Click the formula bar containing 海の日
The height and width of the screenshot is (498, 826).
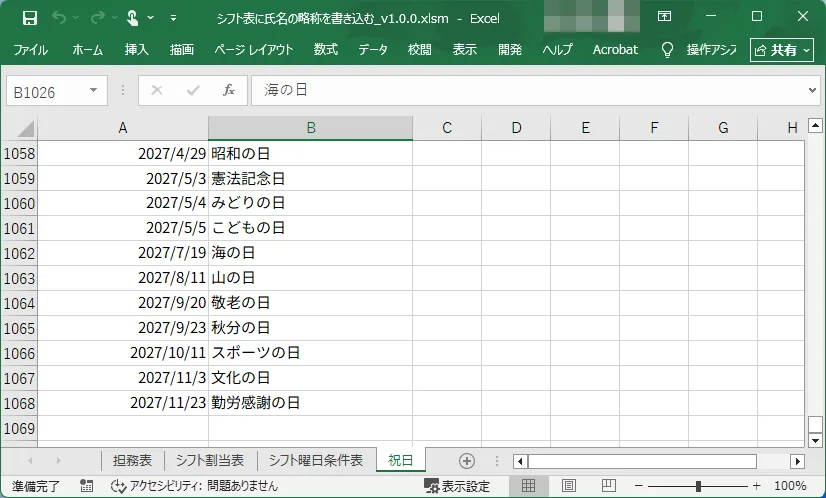(x=529, y=90)
